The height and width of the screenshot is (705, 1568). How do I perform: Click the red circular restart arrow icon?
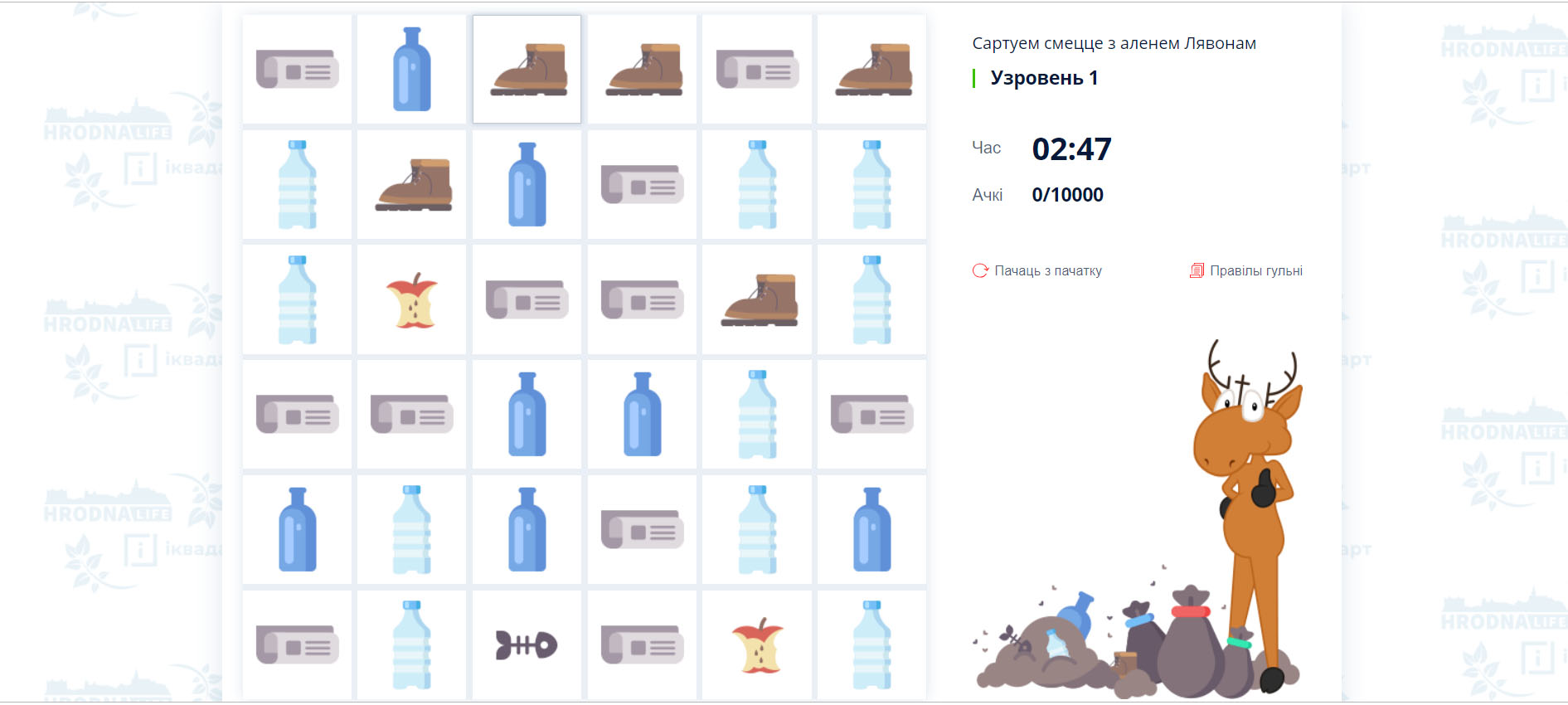point(980,270)
